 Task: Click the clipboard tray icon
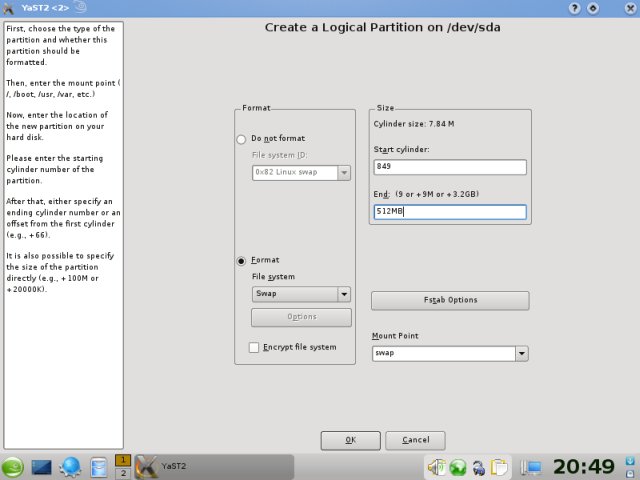coord(500,467)
